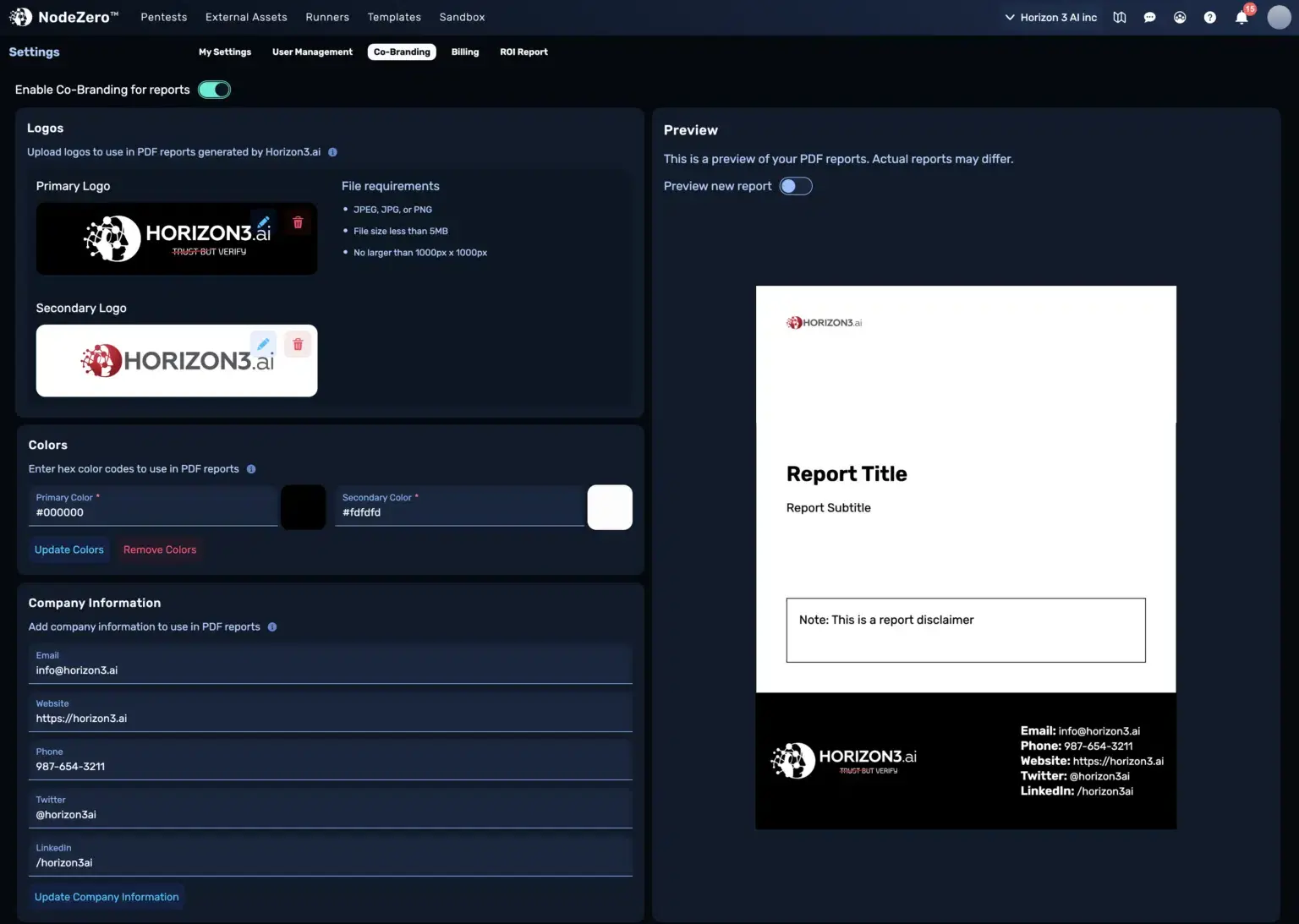Click the NodeZero logo icon
Image resolution: width=1299 pixels, height=924 pixels.
pyautogui.click(x=20, y=17)
